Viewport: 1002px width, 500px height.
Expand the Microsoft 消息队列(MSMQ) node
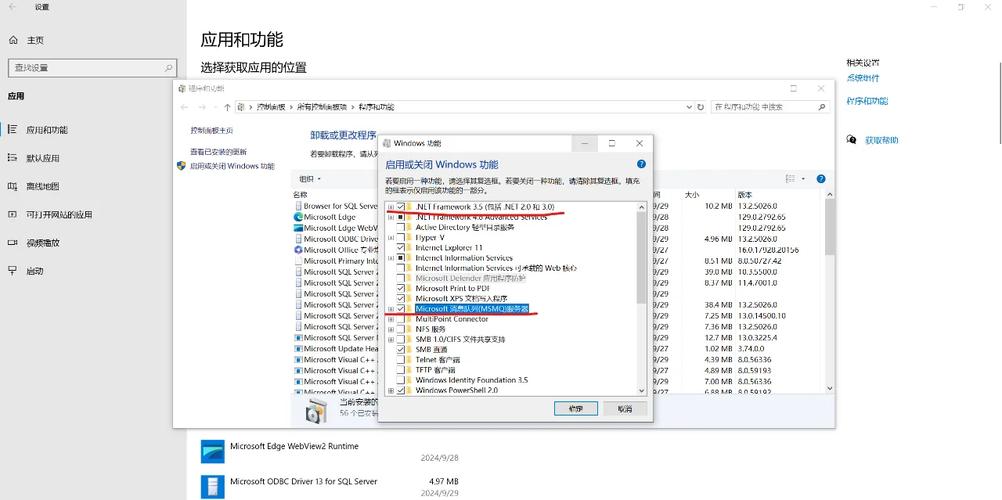(390, 309)
